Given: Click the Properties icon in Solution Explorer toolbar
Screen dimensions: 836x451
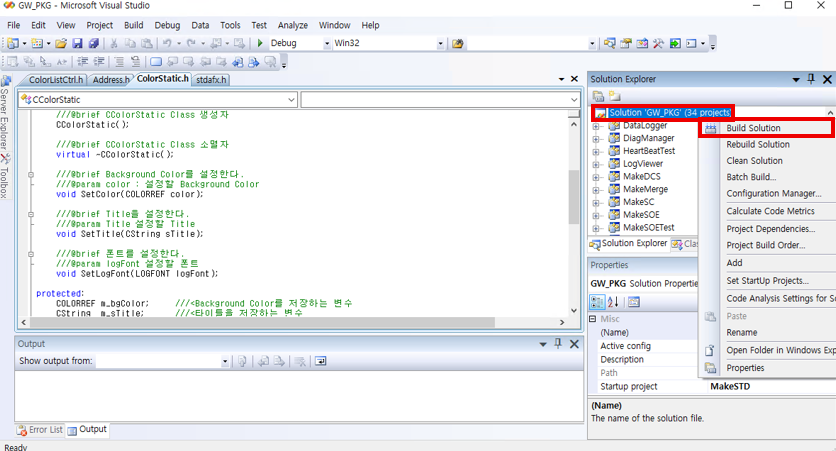Looking at the screenshot, I should point(598,96).
